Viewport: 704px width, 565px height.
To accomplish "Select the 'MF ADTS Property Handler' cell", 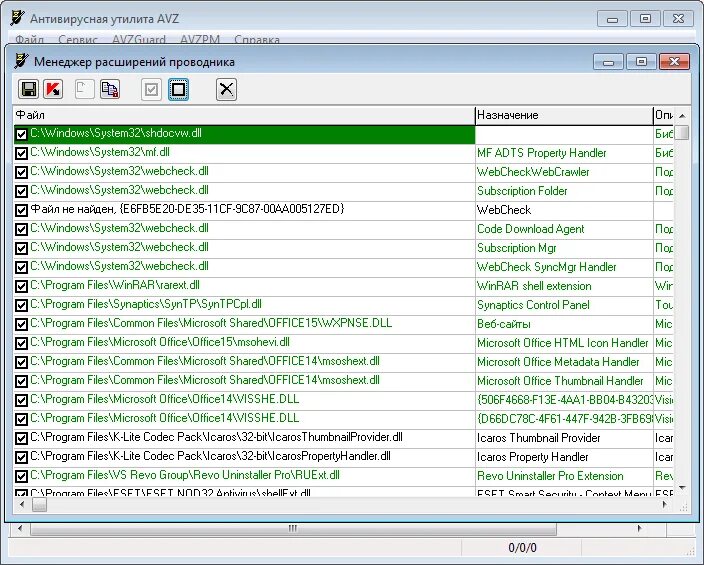I will click(x=564, y=153).
